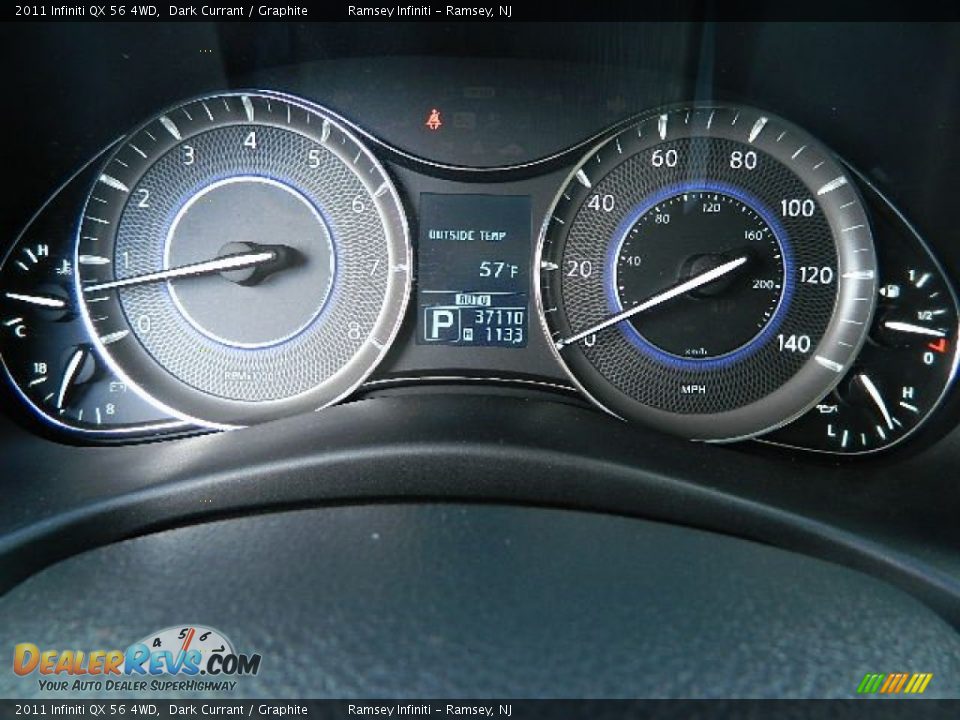Click the odometer reading 37110
Image resolution: width=960 pixels, height=720 pixels.
pos(500,317)
